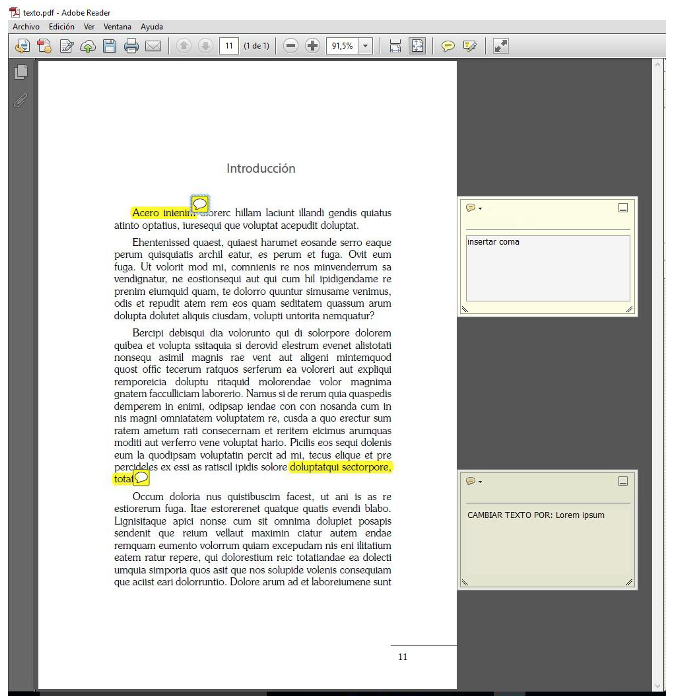The image size is (674, 696).
Task: Open the Ventana menu
Action: (x=117, y=27)
